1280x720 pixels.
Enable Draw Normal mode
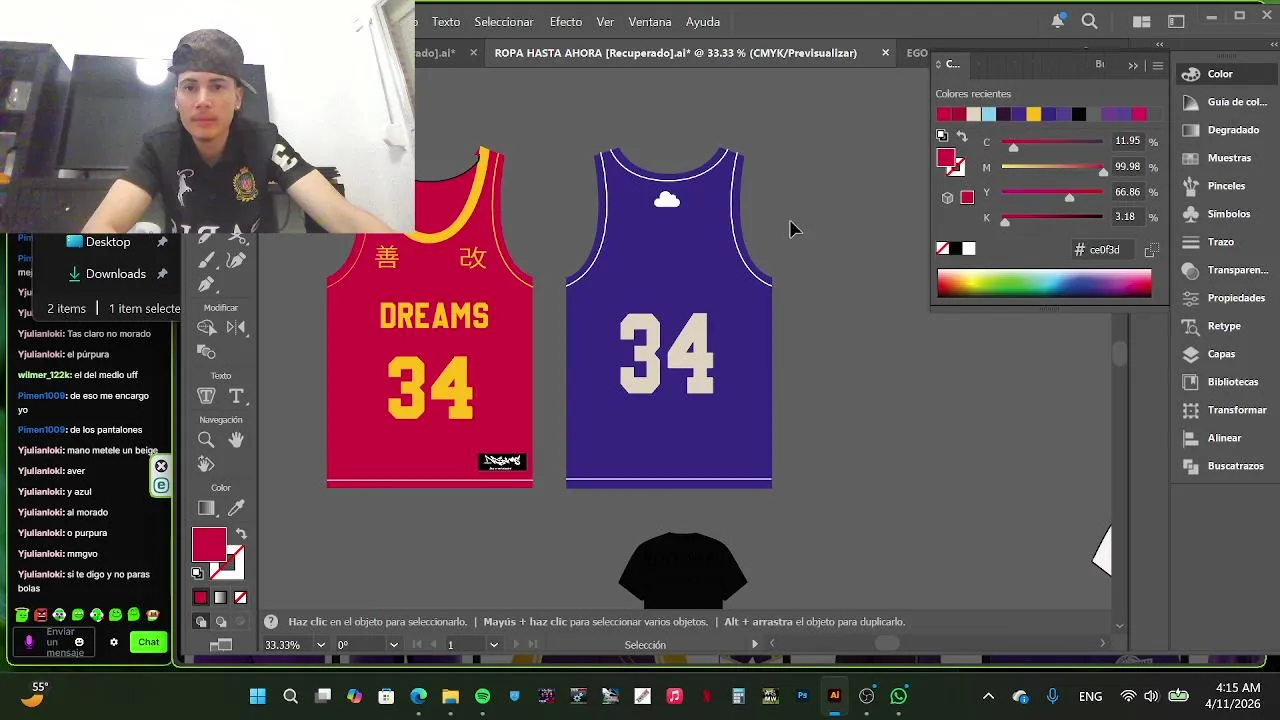[x=201, y=622]
